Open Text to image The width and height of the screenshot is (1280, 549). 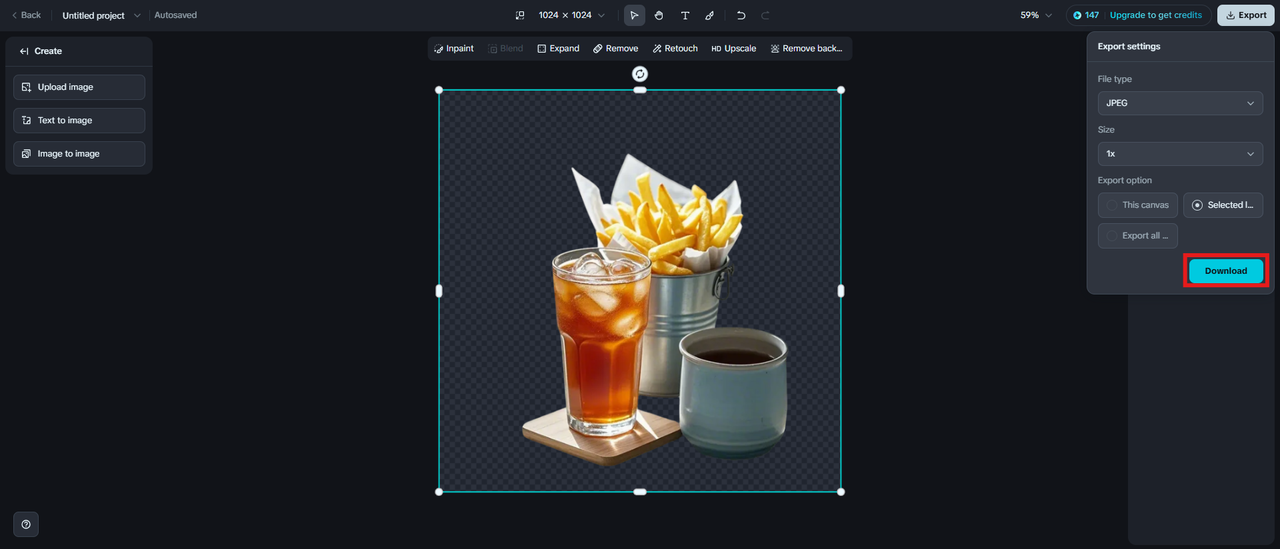pyautogui.click(x=79, y=120)
